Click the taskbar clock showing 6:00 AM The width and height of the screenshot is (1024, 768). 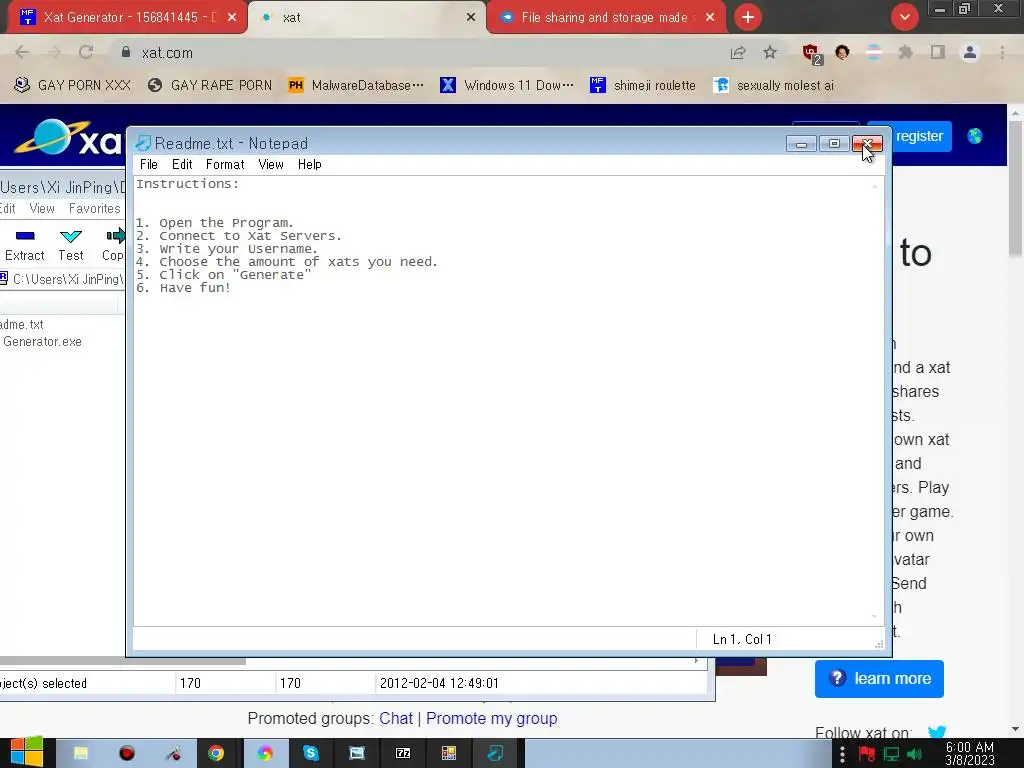coord(970,754)
